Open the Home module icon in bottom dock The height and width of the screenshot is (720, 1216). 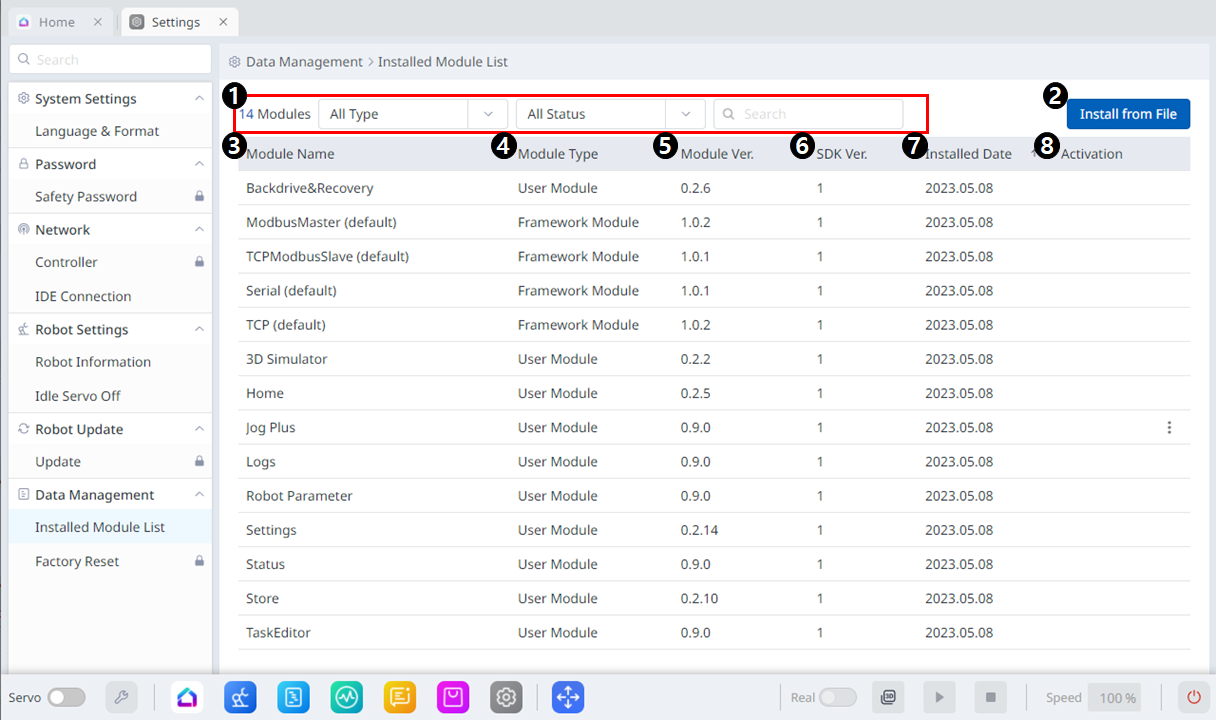[187, 697]
